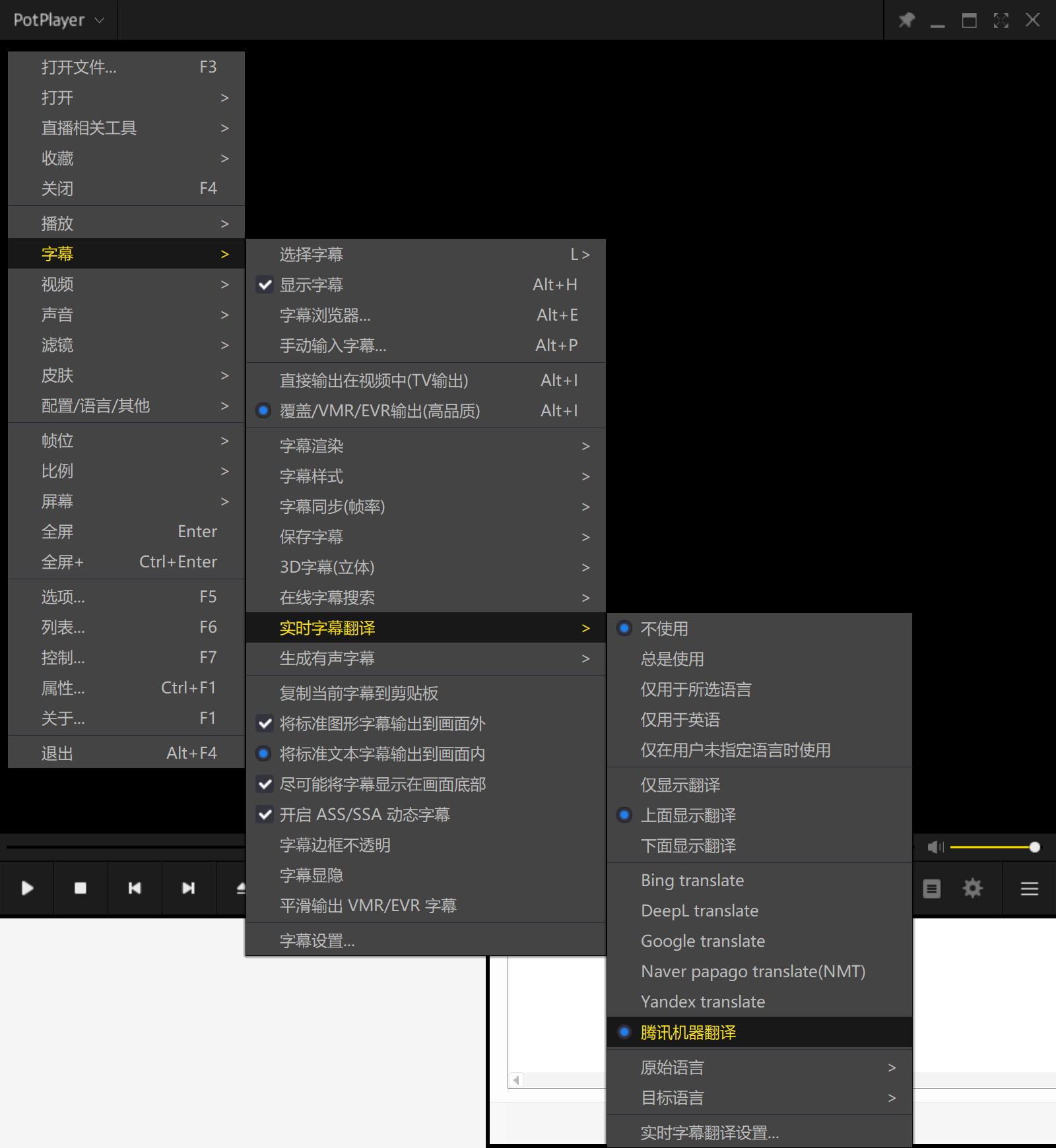Viewport: 1056px width, 1148px height.
Task: Choose 打开文件... menu item
Action: (127, 67)
